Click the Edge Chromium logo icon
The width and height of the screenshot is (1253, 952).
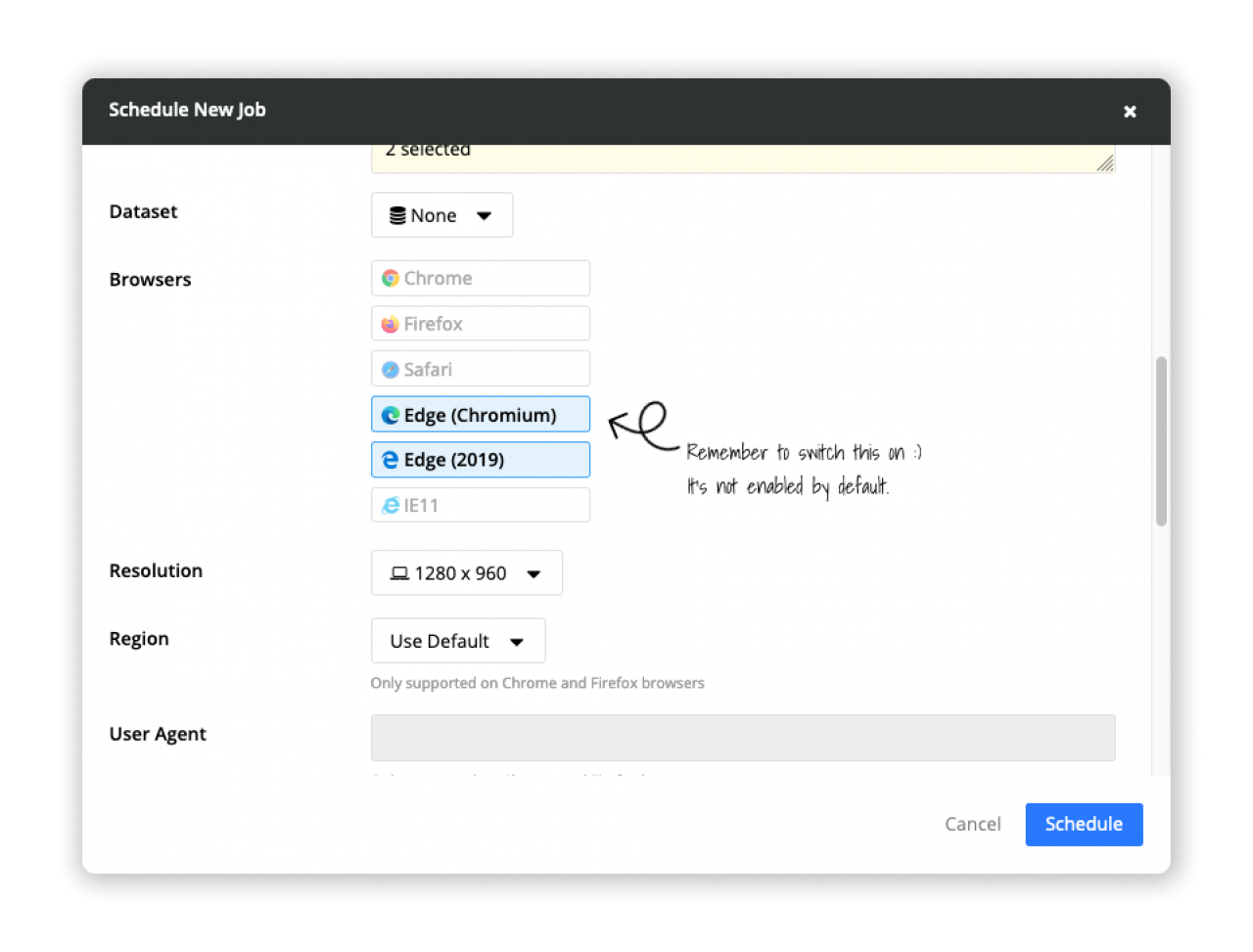390,415
